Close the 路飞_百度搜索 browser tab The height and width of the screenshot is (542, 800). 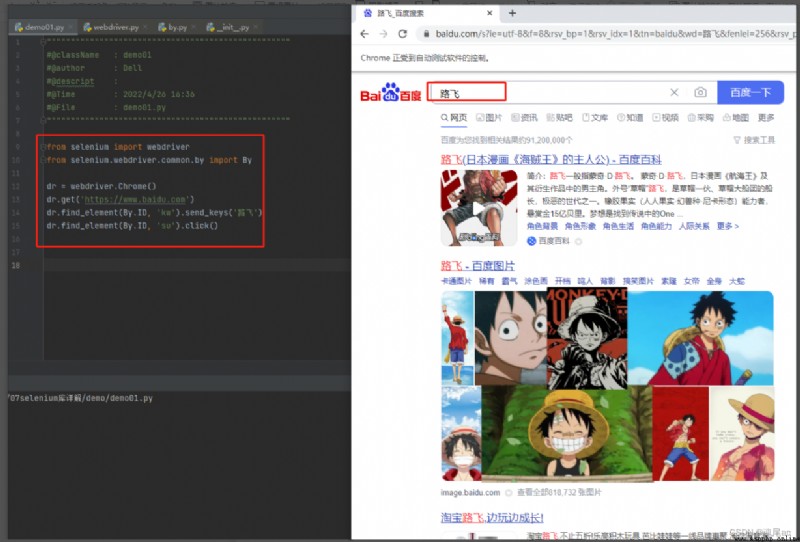[x=490, y=13]
